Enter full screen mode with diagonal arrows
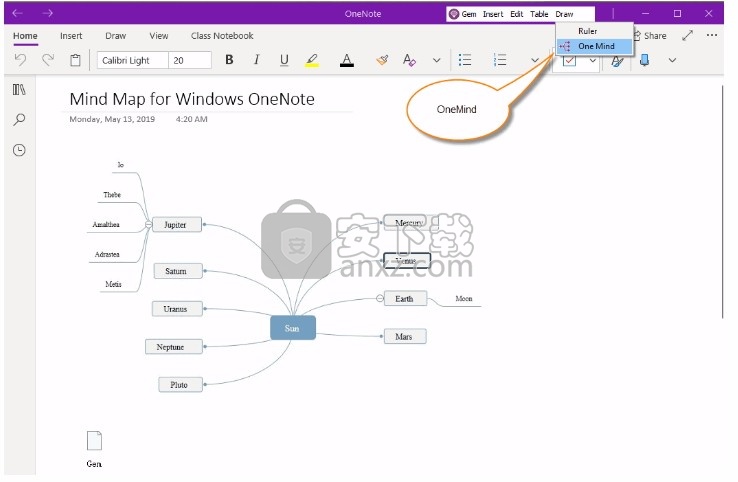Image resolution: width=738 pixels, height=482 pixels. pyautogui.click(x=688, y=35)
